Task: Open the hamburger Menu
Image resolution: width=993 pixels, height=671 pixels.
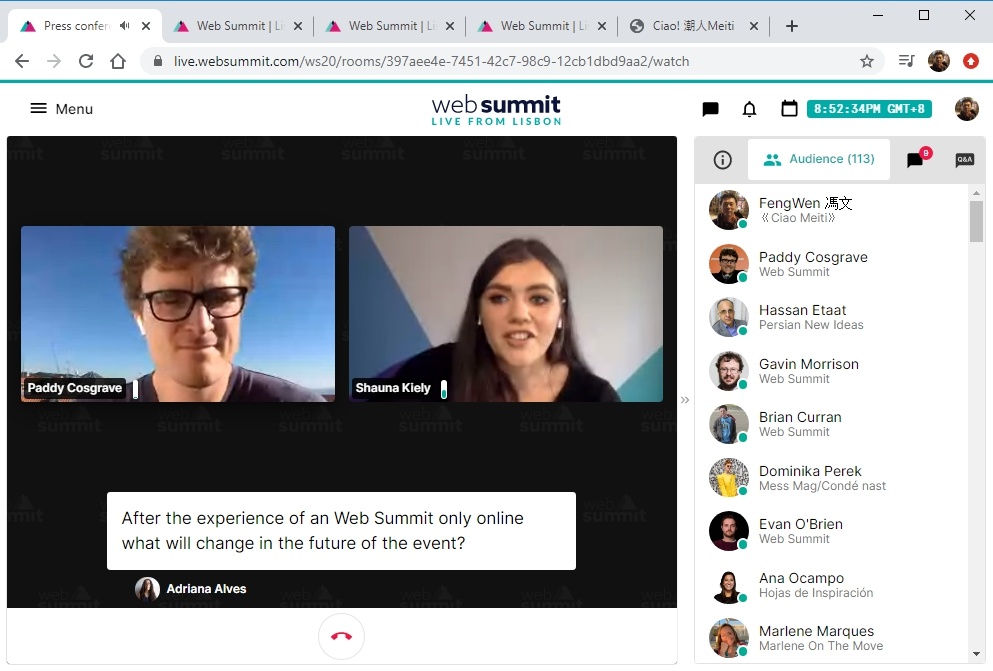Action: [61, 109]
